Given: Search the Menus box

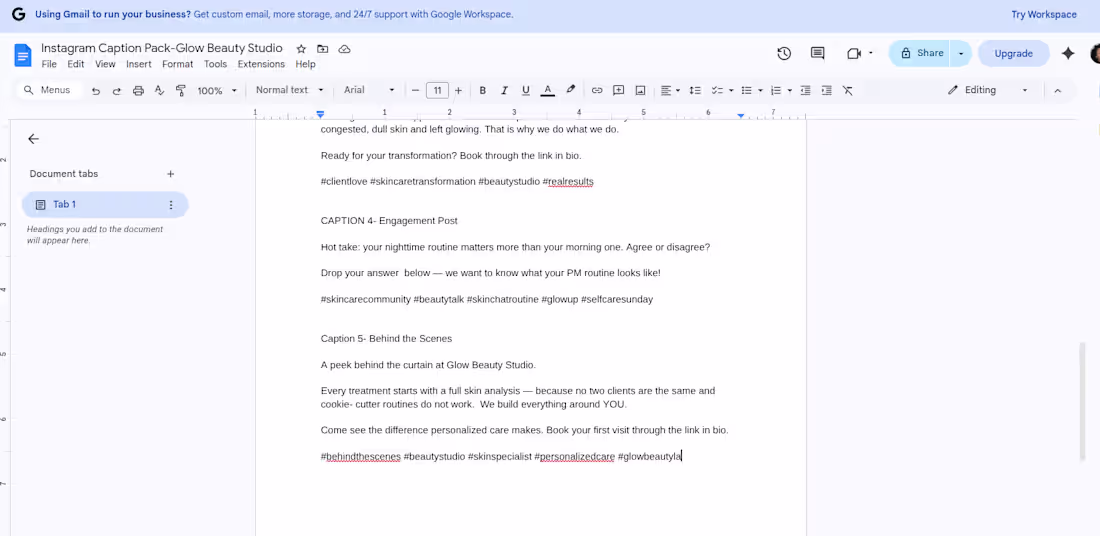Looking at the screenshot, I should (48, 90).
